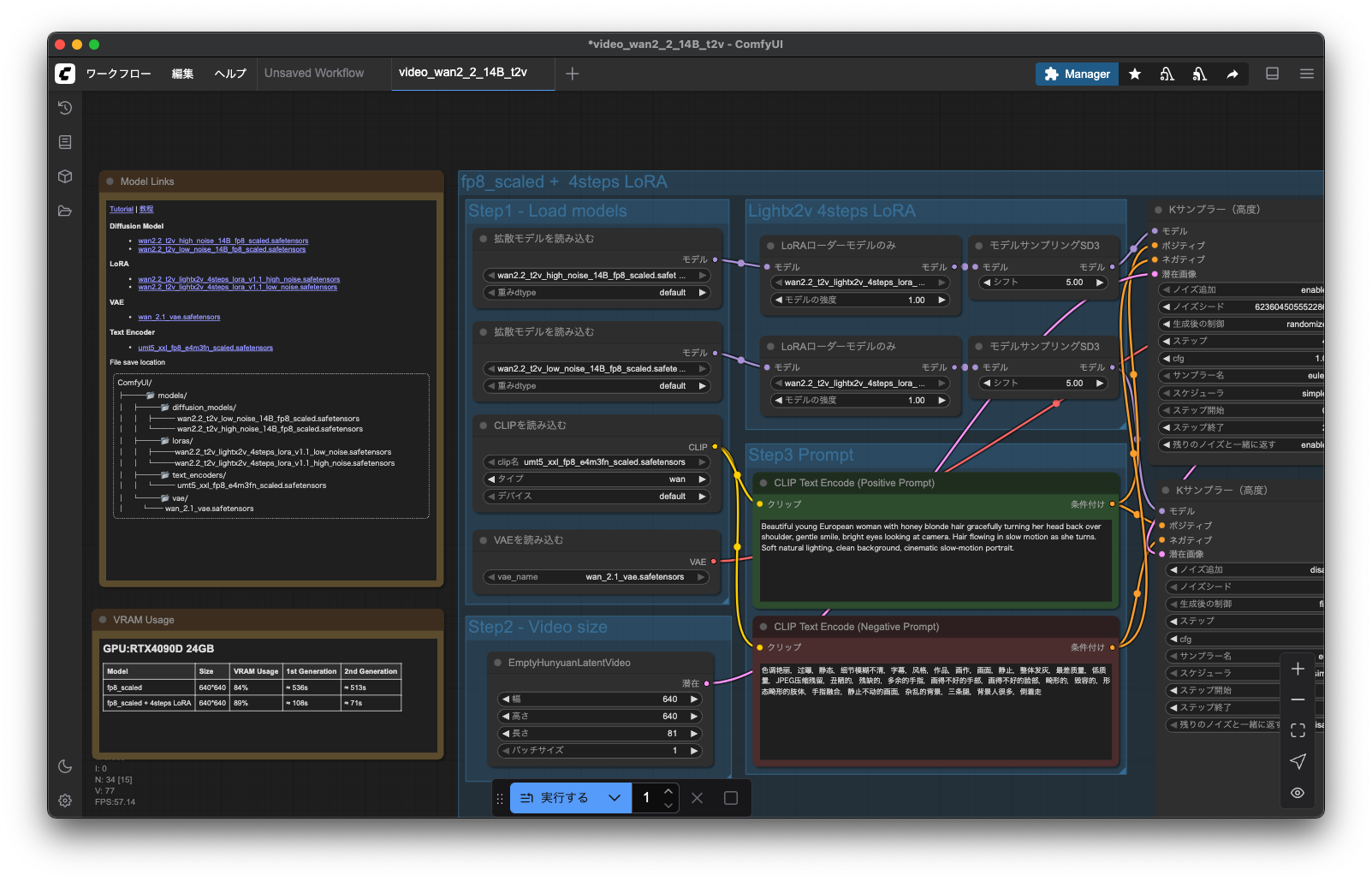The width and height of the screenshot is (1372, 881).
Task: Open the Tutorial link
Action: point(122,209)
